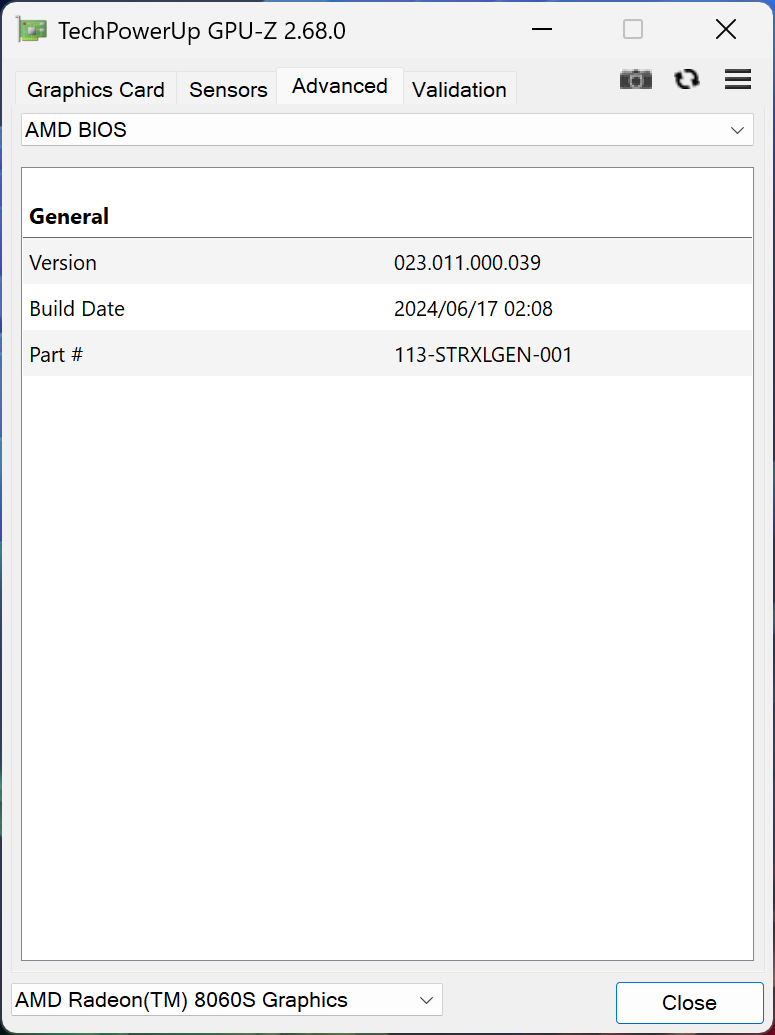
Task: Open the Sensors tab
Action: (228, 90)
